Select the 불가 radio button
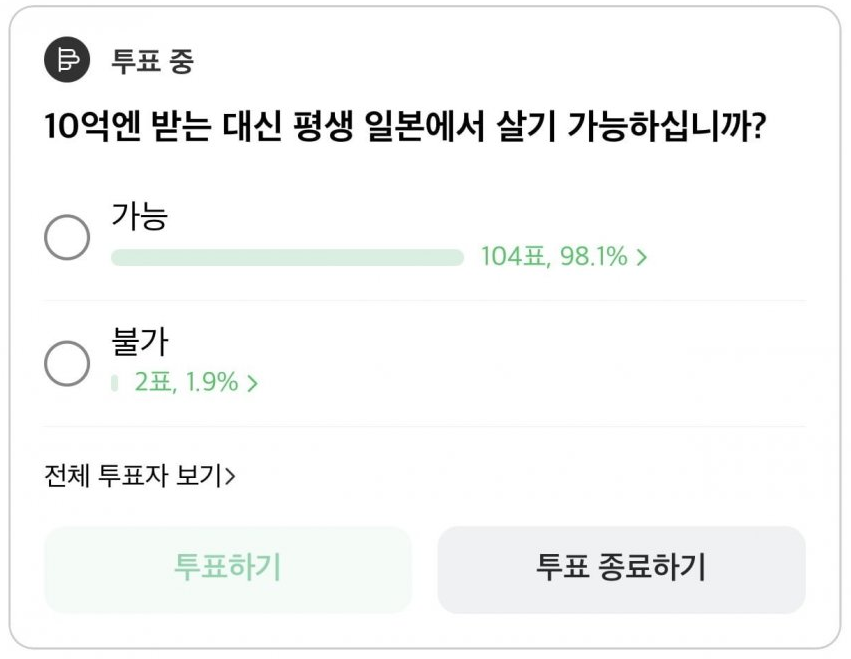Screen dimensions: 851x659 [x=68, y=363]
